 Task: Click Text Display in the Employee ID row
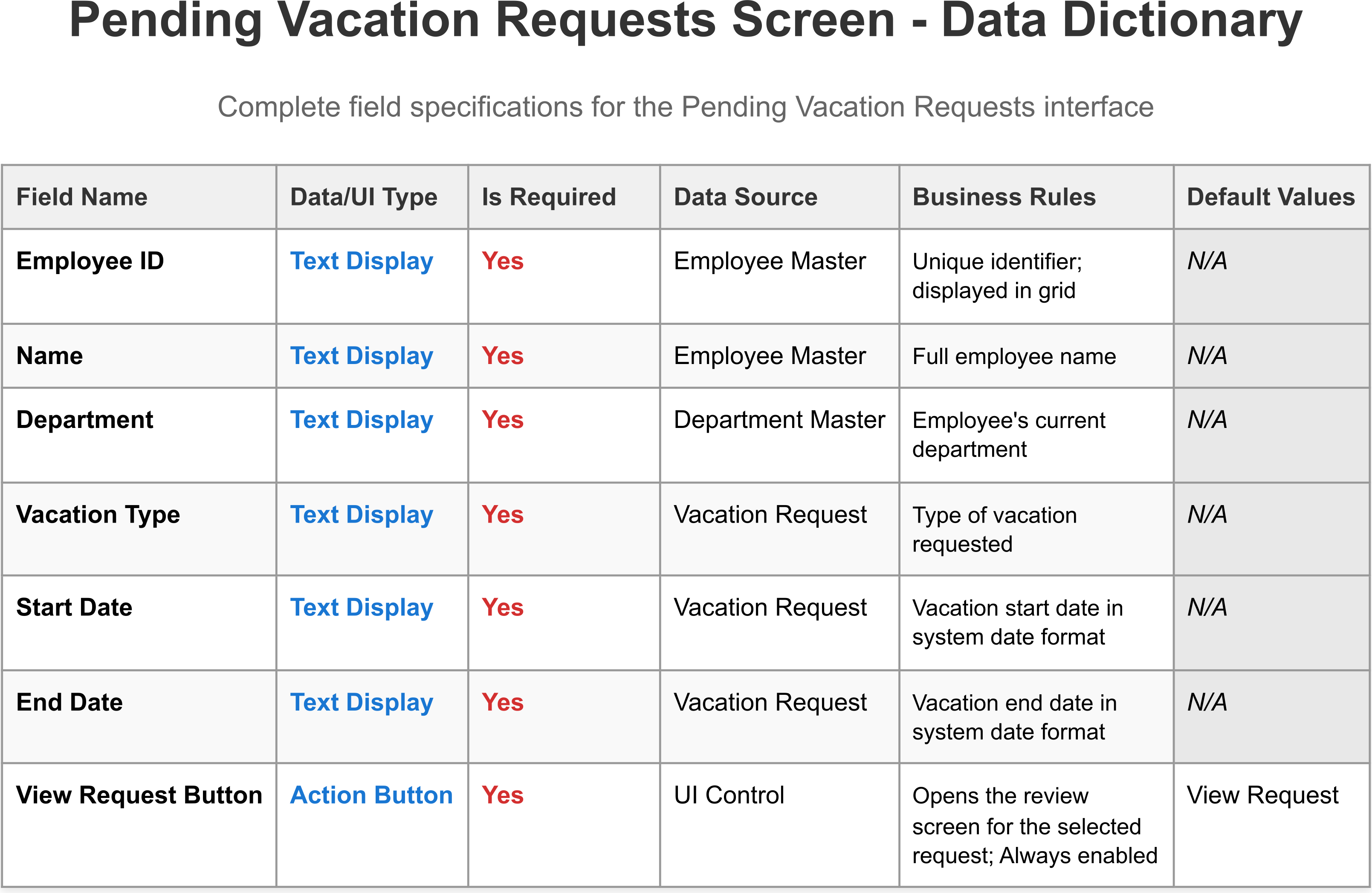[362, 261]
